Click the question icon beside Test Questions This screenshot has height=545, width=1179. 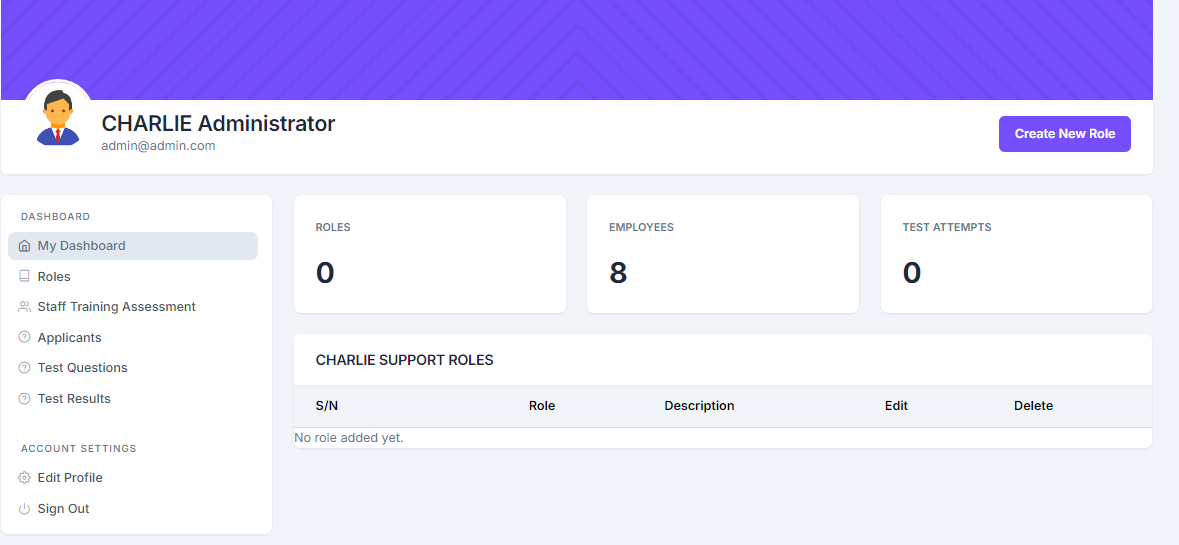[25, 368]
